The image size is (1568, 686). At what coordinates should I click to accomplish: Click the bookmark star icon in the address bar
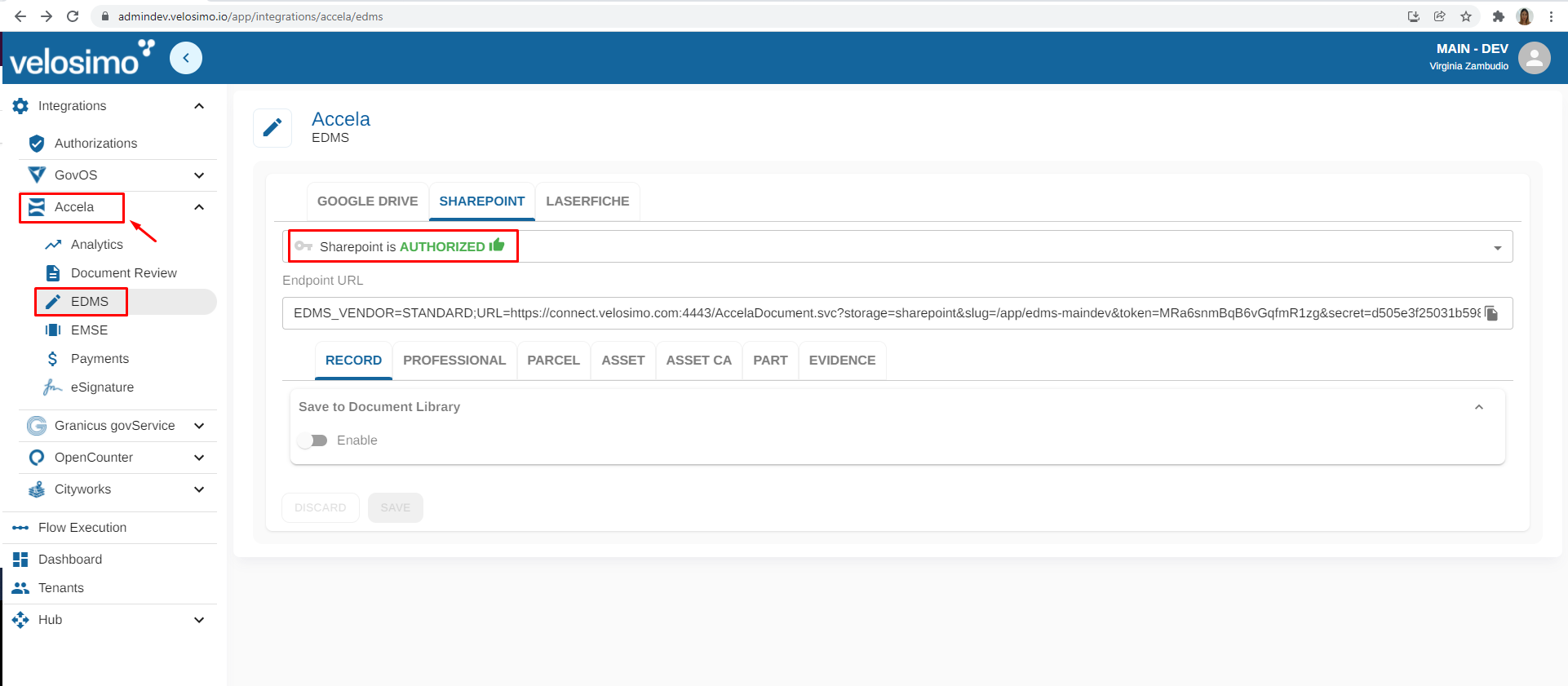pos(1466,16)
